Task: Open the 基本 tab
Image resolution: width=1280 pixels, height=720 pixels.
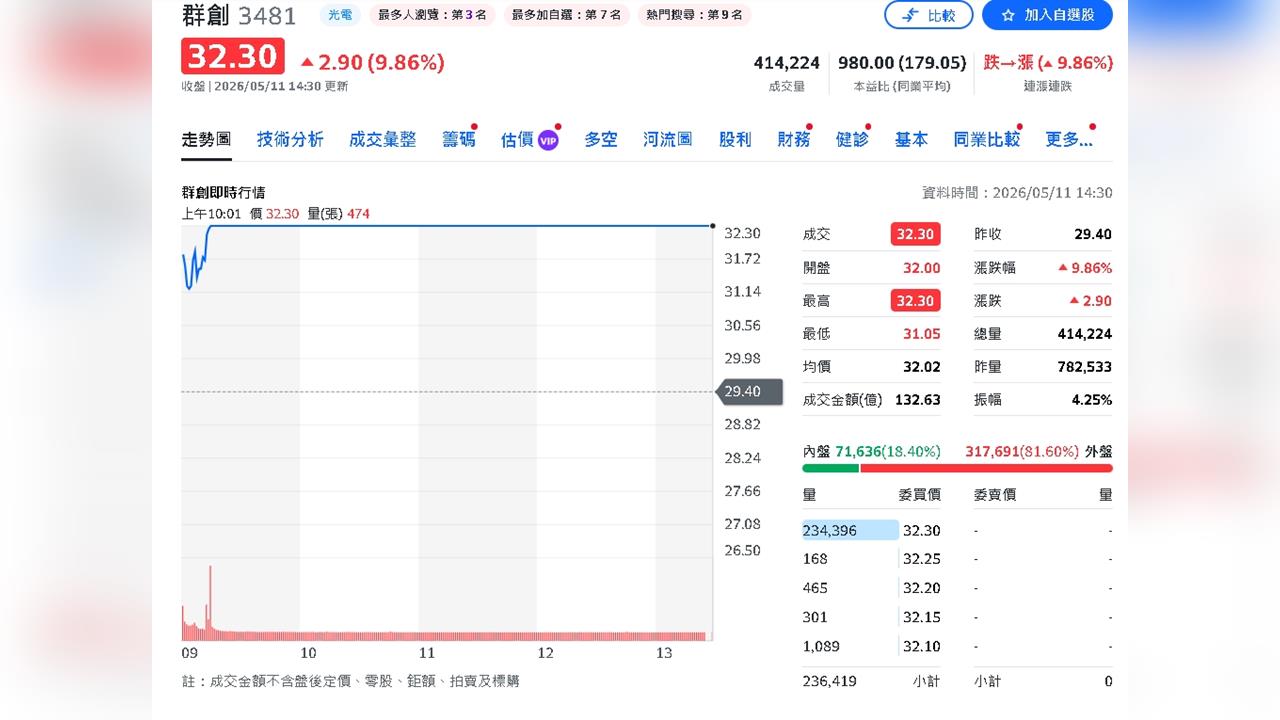Action: [911, 140]
